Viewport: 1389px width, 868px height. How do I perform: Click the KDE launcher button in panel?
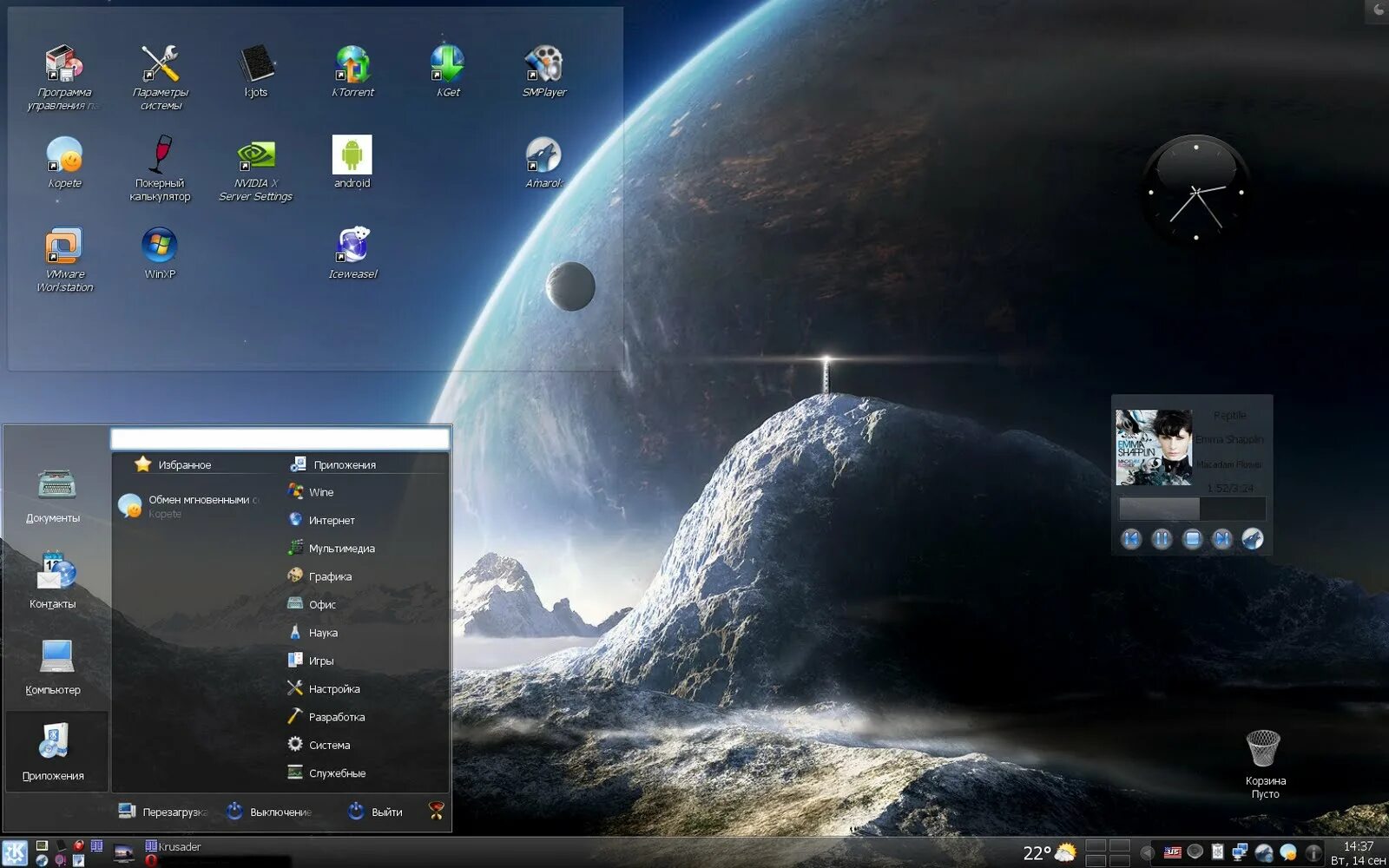(15, 853)
